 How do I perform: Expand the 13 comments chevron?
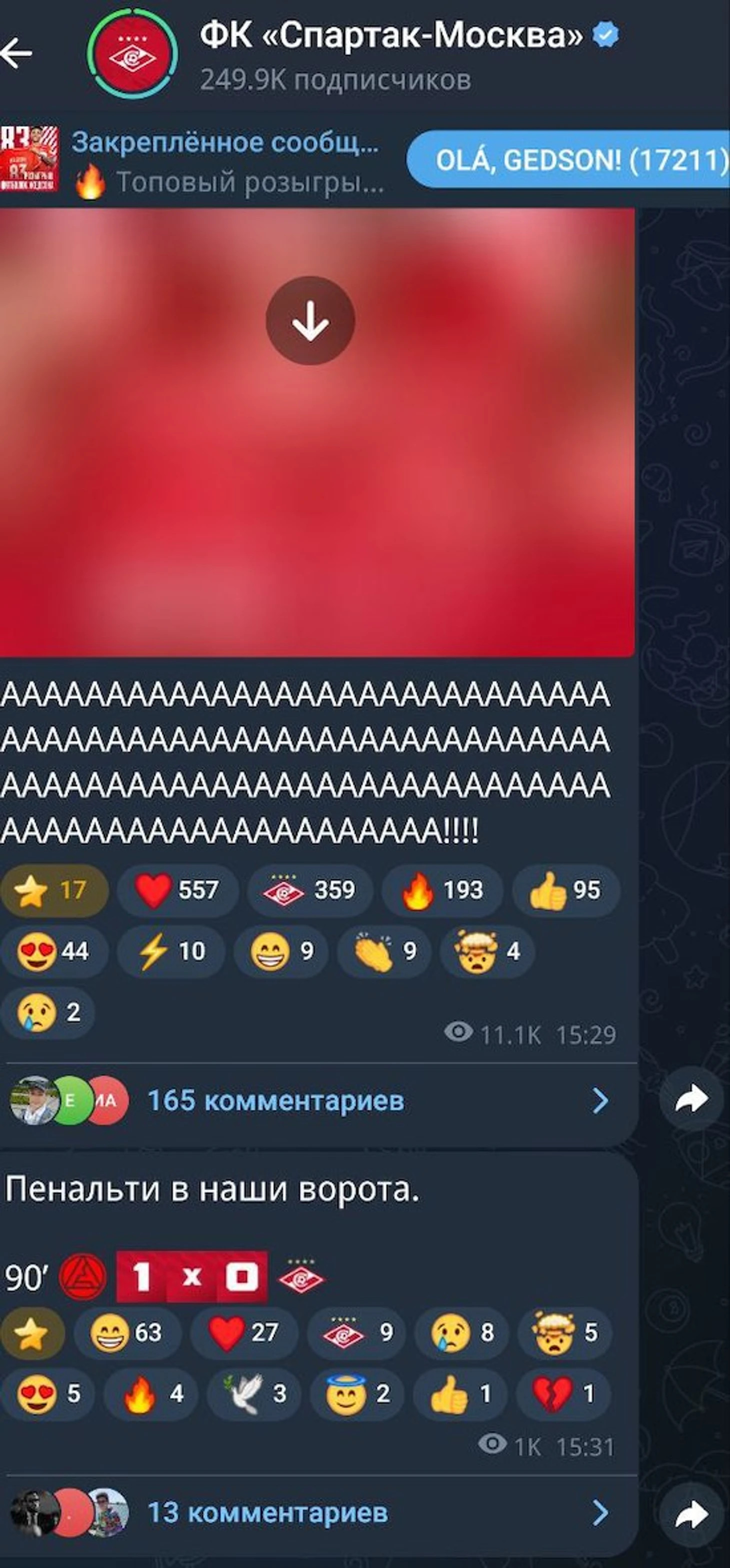click(600, 1512)
